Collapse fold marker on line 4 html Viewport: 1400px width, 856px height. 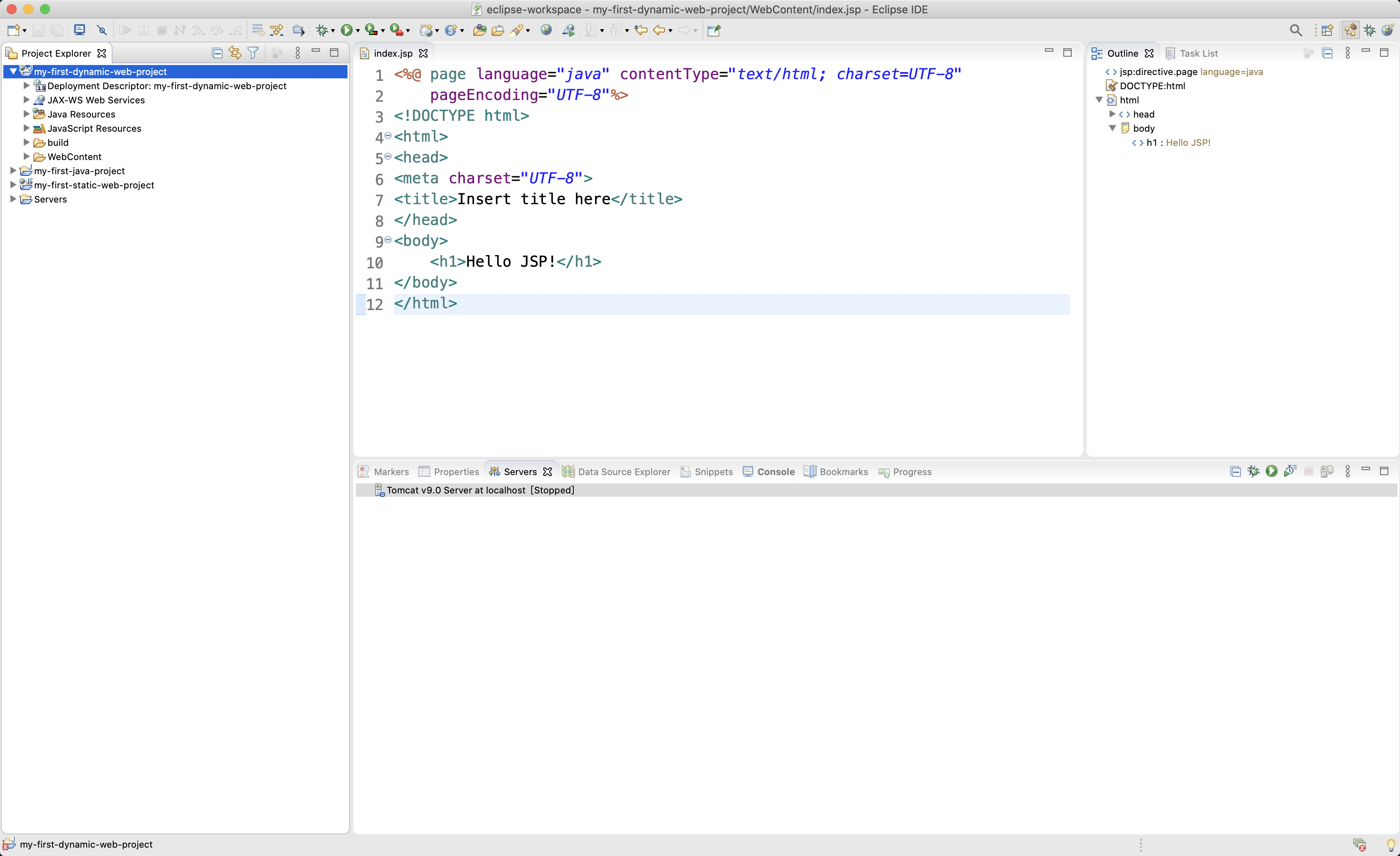(x=388, y=136)
